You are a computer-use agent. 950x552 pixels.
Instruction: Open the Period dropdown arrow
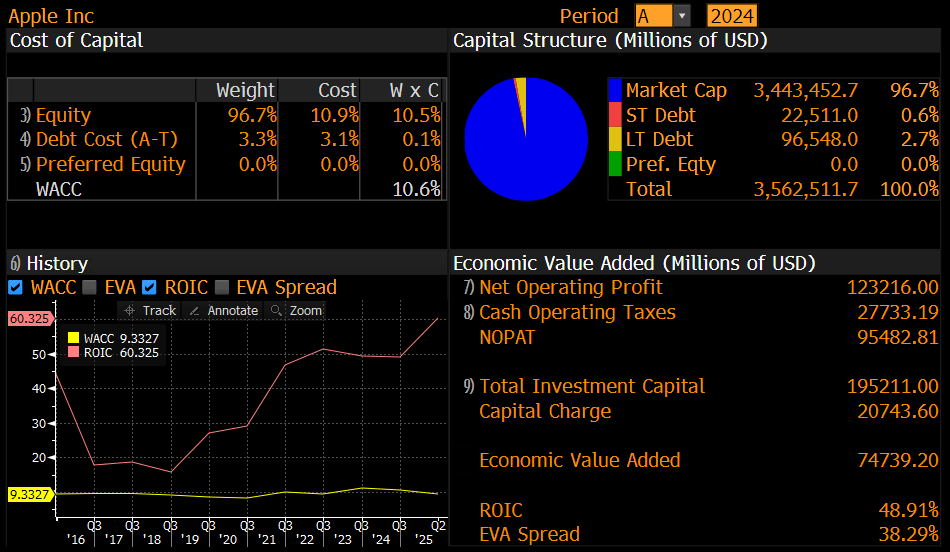(682, 16)
